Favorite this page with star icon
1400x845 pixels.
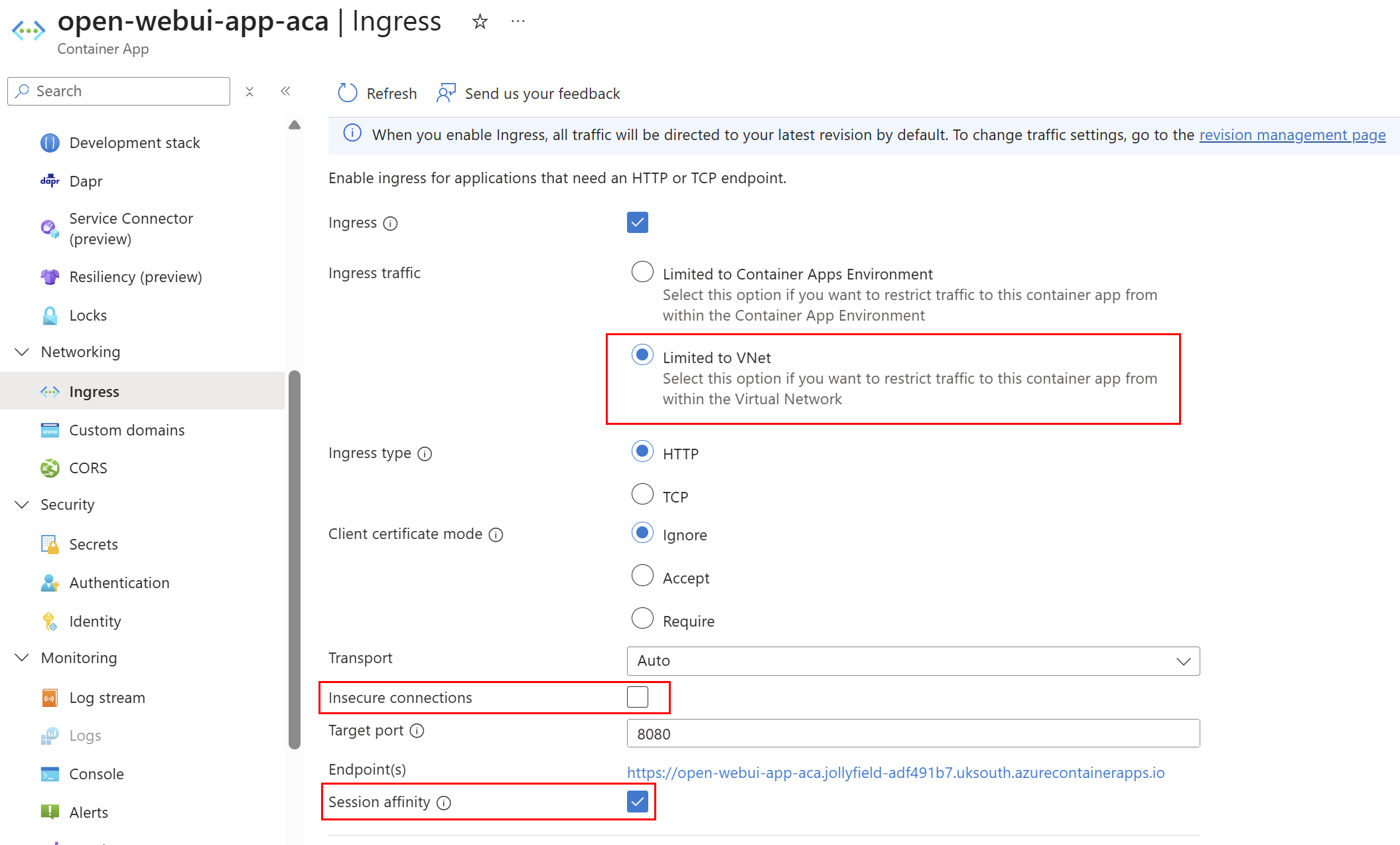point(480,22)
